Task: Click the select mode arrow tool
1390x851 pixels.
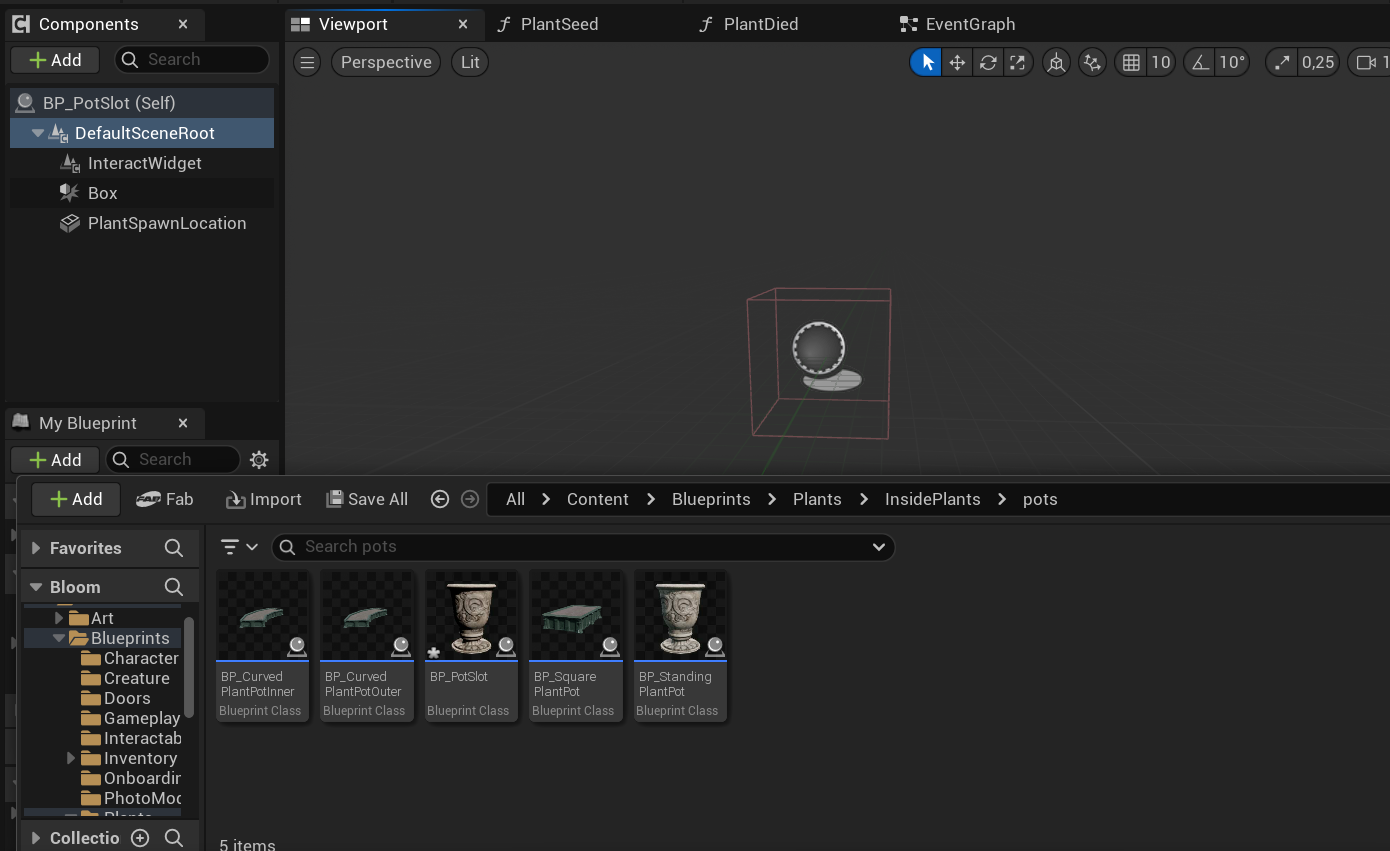Action: click(927, 63)
